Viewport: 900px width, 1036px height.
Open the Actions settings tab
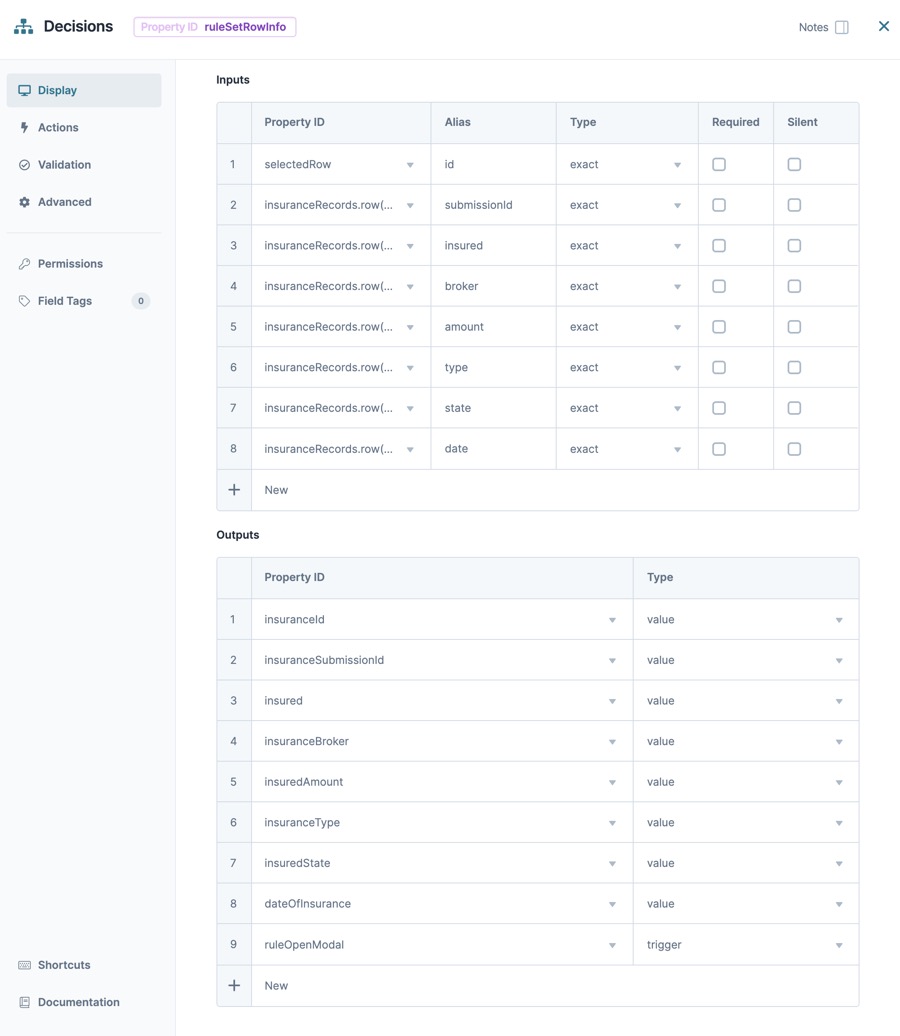tap(84, 128)
